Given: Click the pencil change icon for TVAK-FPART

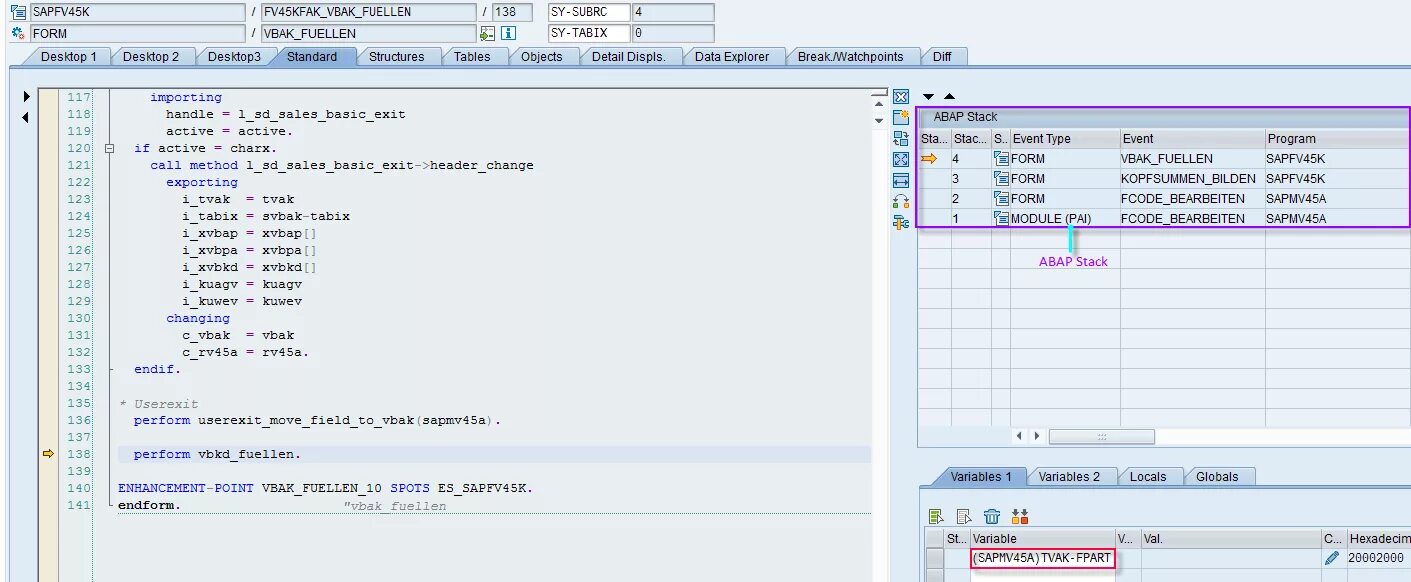Looking at the screenshot, I should click(1332, 558).
